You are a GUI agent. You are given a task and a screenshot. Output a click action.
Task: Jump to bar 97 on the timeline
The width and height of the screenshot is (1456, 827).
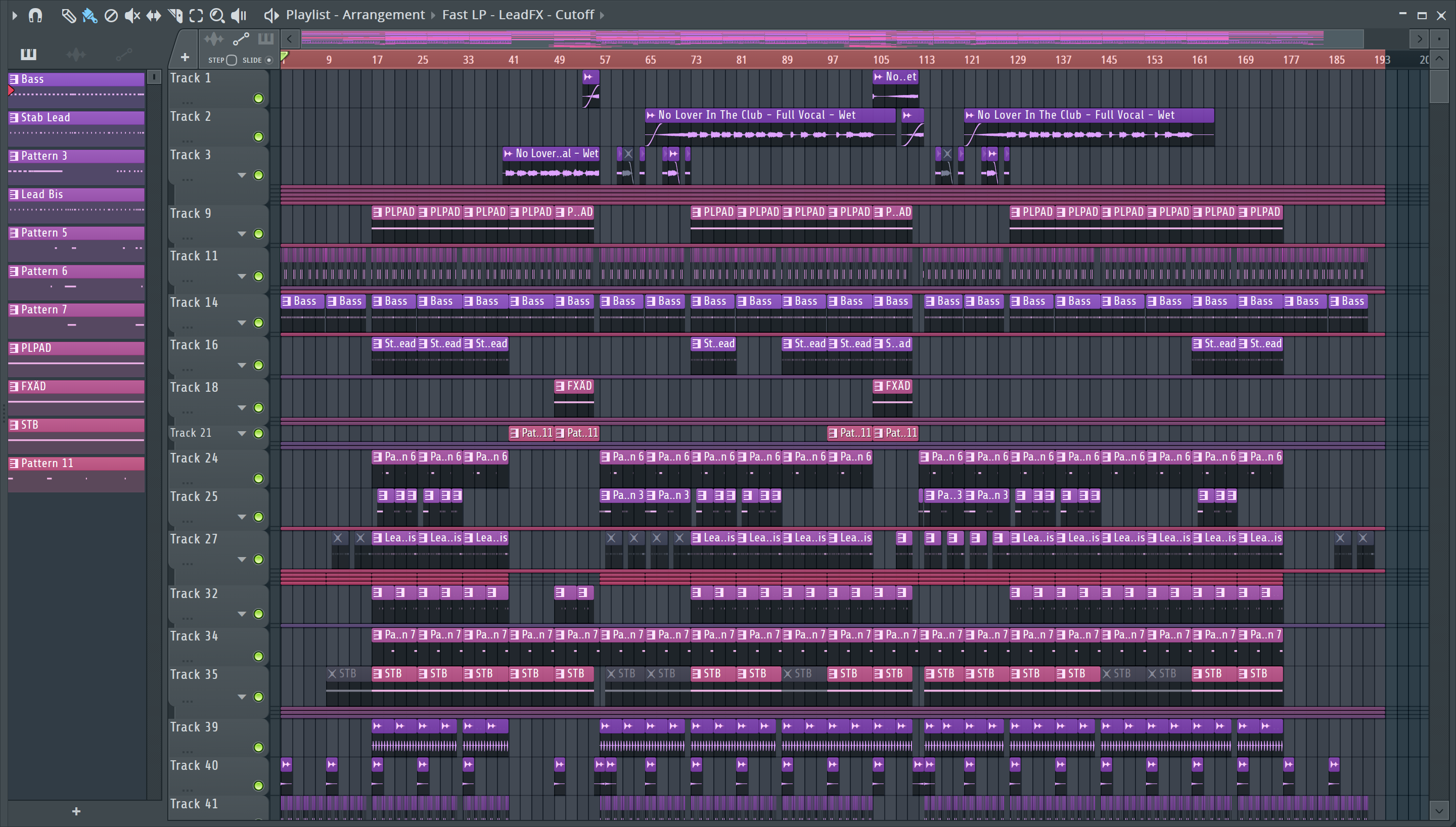pos(833,60)
